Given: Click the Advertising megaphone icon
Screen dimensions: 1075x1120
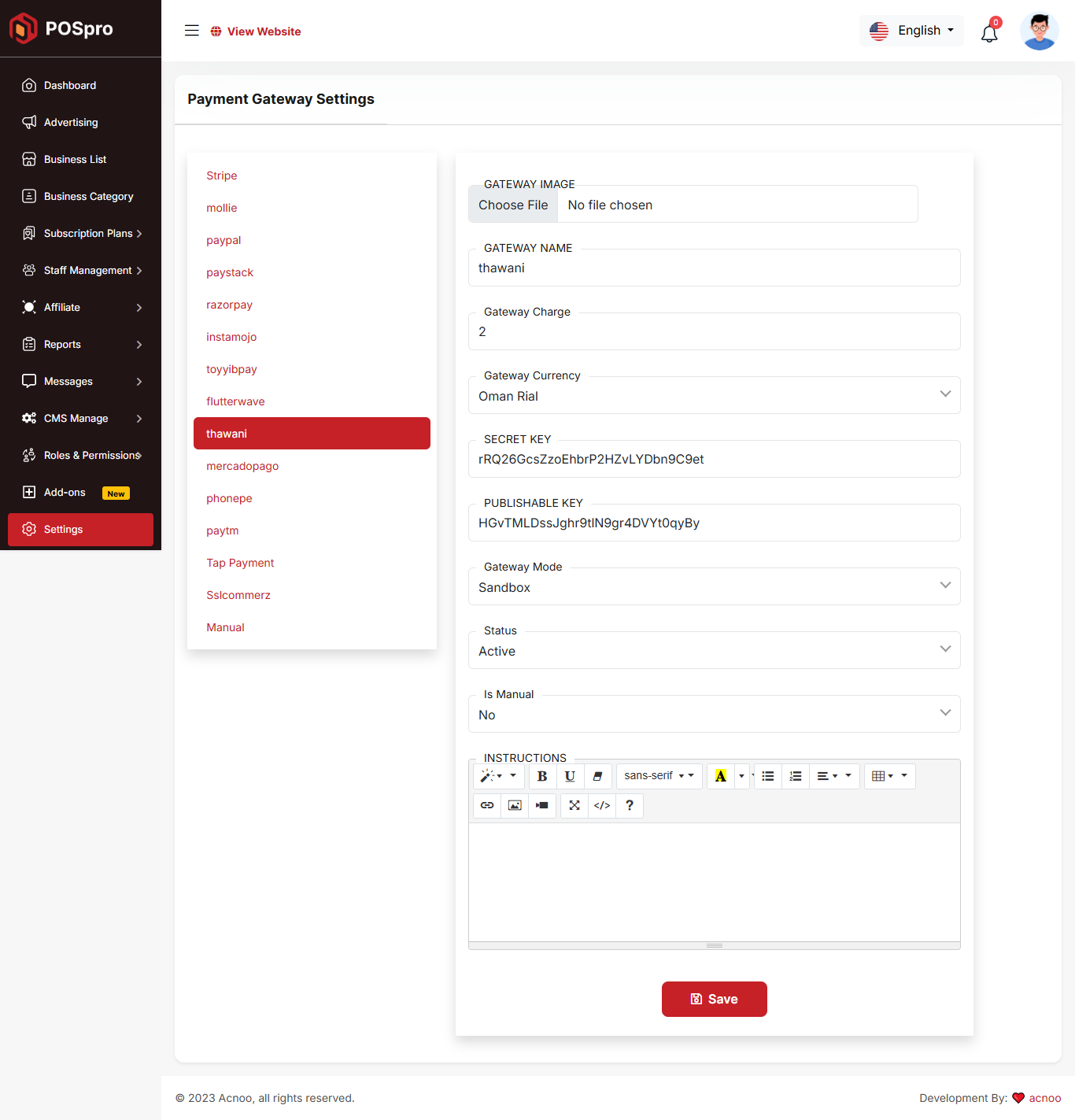Looking at the screenshot, I should pyautogui.click(x=29, y=122).
